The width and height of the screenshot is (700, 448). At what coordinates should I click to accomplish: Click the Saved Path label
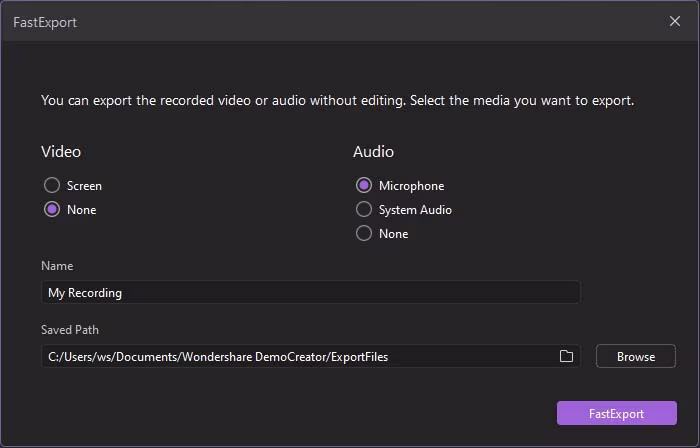pos(70,330)
